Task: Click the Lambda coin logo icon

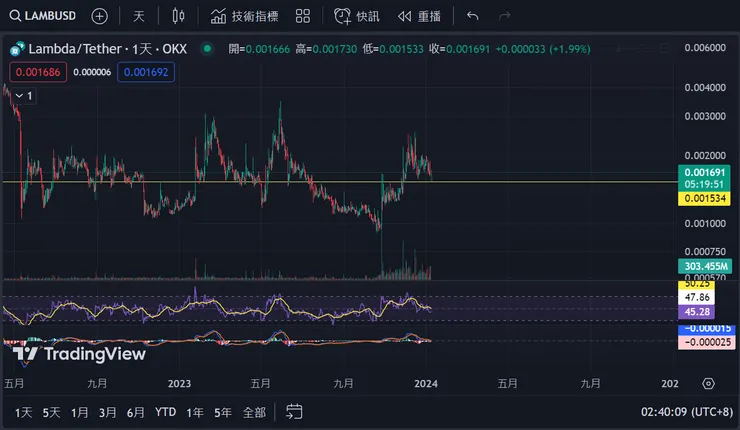Action: [x=17, y=49]
